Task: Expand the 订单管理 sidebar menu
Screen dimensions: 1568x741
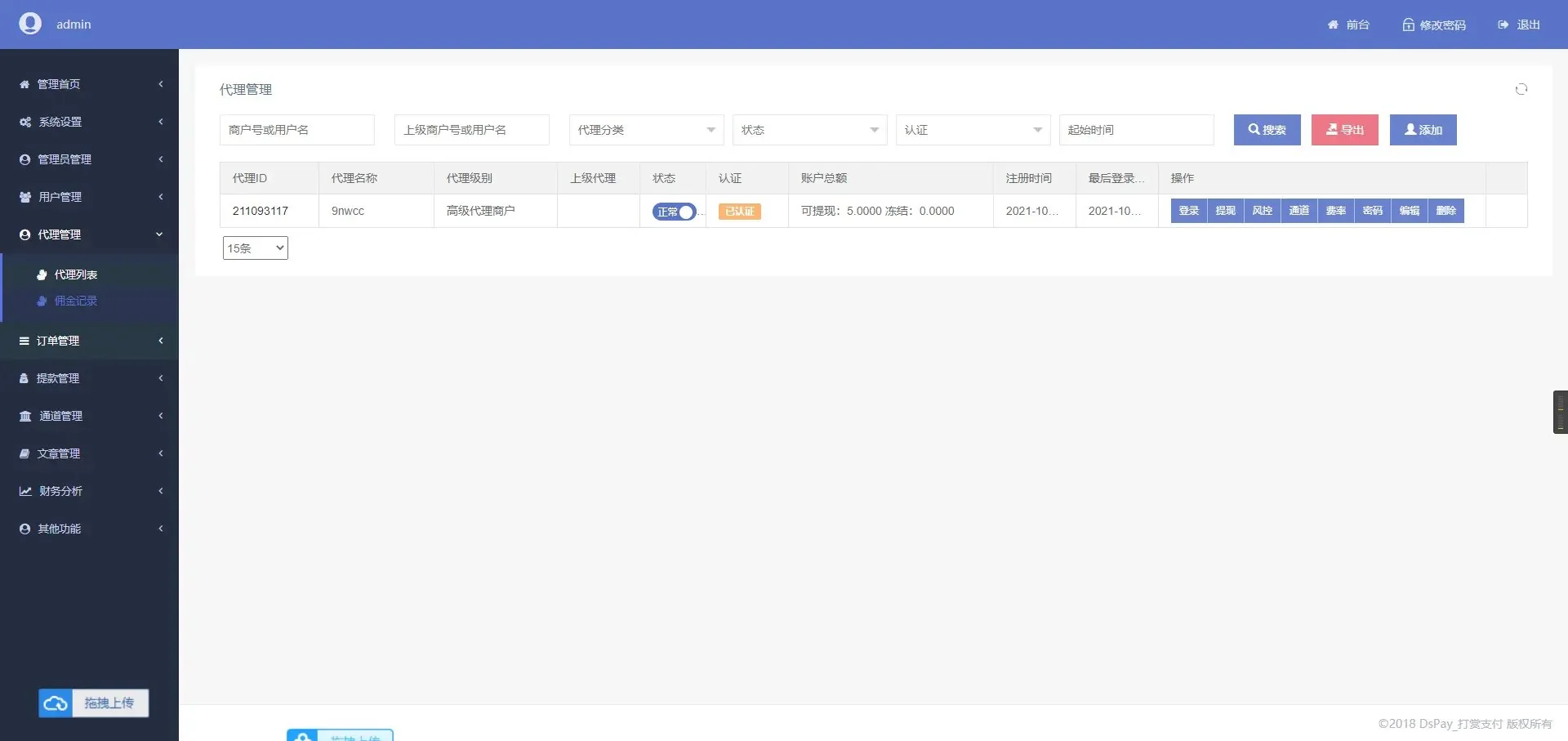Action: pos(89,341)
